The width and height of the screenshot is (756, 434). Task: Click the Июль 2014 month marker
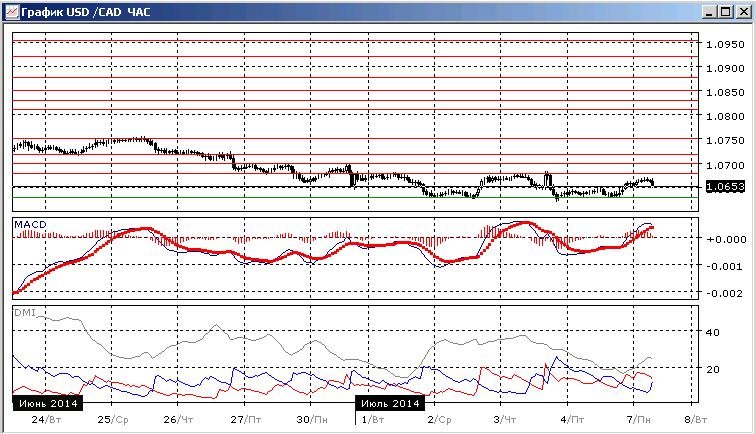390,403
